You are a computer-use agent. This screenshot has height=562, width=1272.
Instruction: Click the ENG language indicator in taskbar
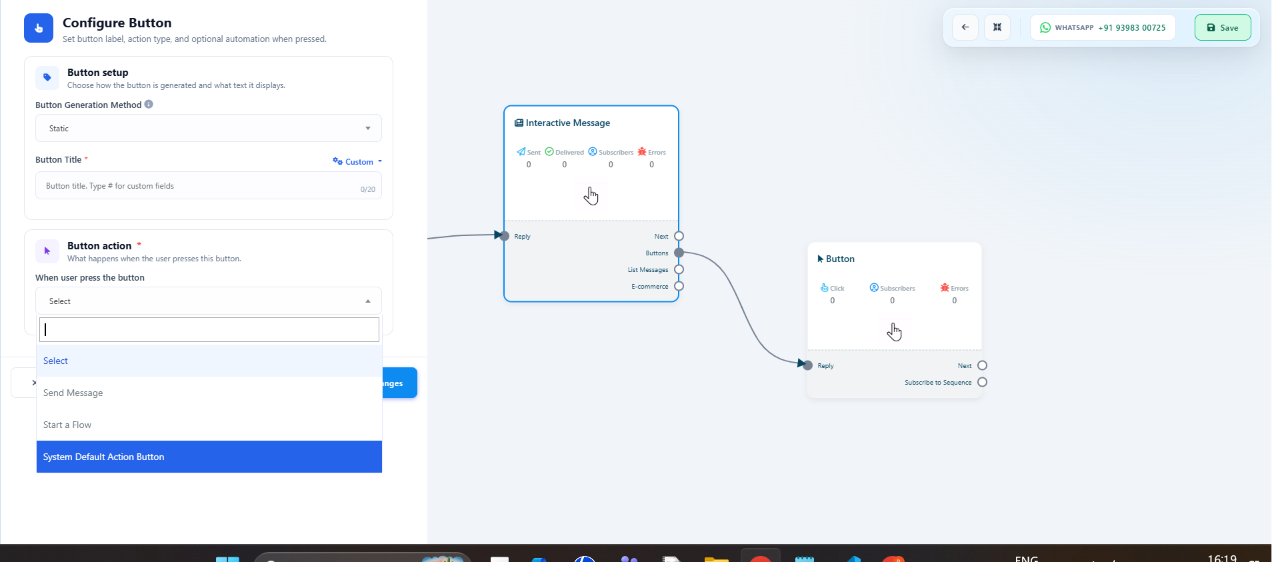pos(1027,559)
